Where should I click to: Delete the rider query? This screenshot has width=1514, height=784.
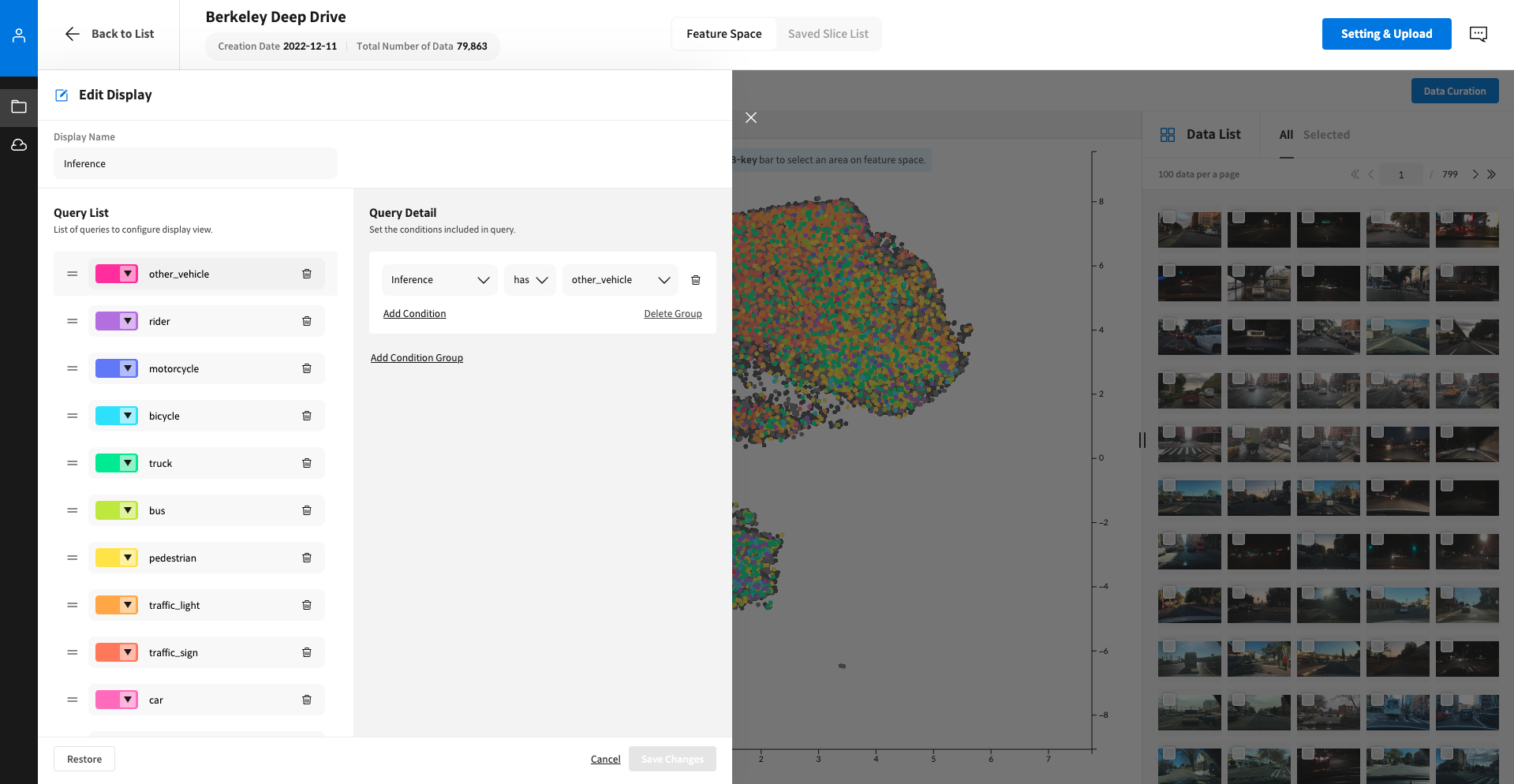[x=307, y=321]
